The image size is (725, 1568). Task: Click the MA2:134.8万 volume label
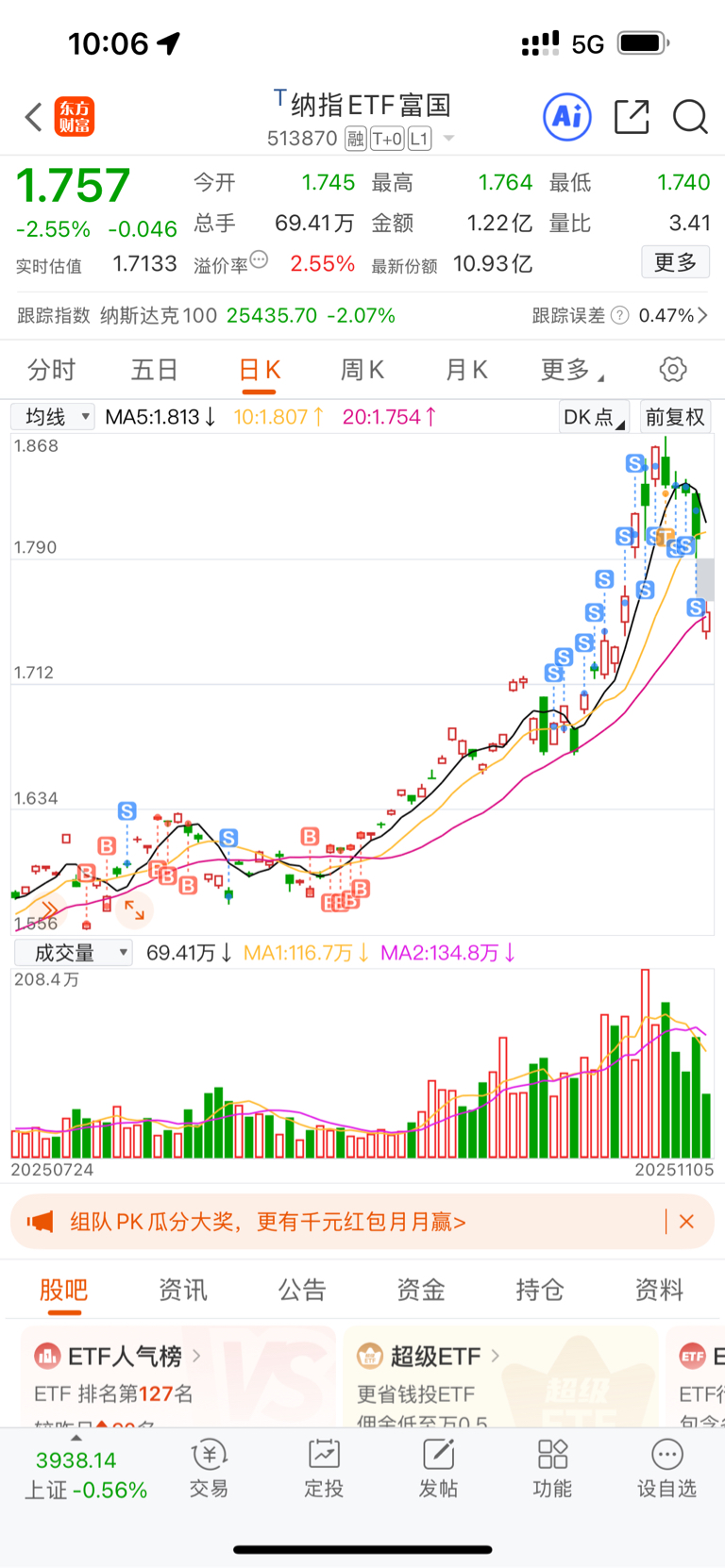pos(447,953)
